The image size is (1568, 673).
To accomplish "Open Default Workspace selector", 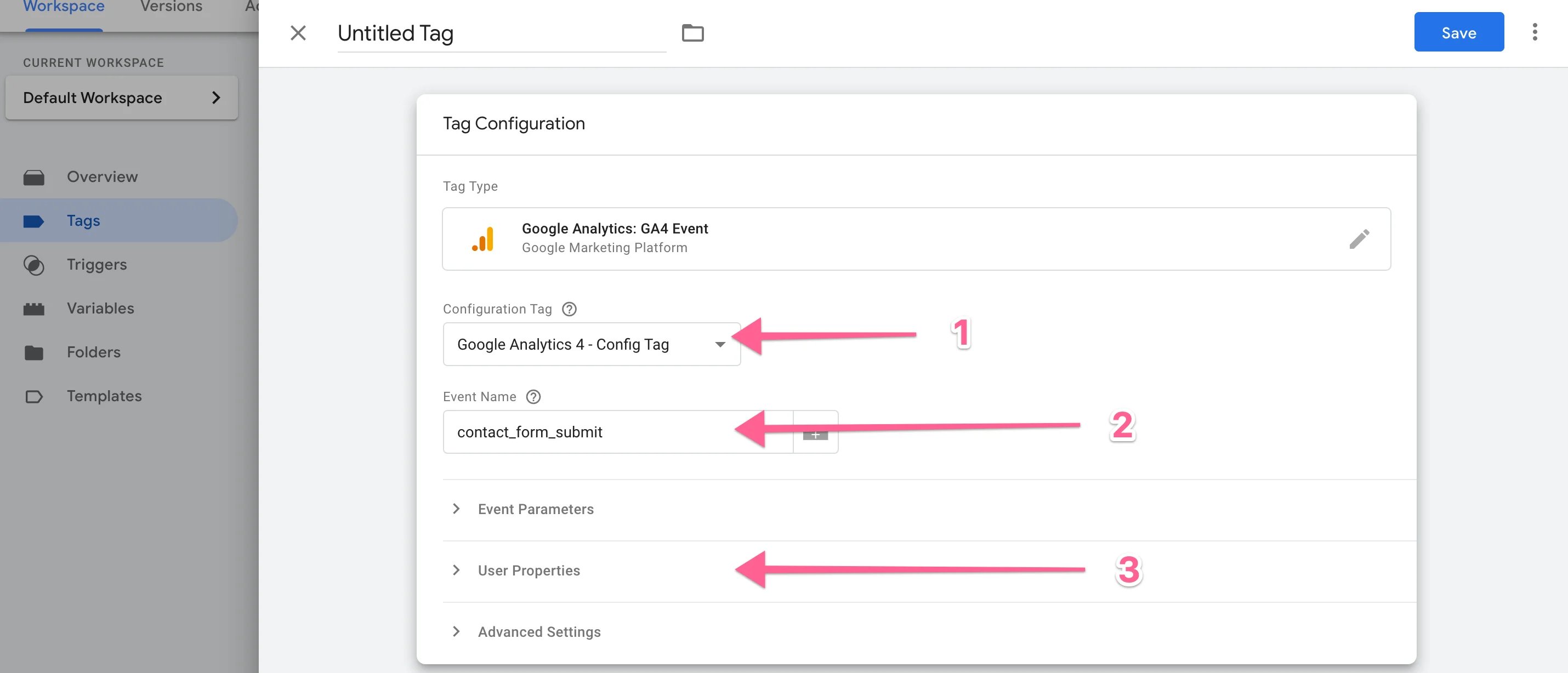I will point(121,98).
